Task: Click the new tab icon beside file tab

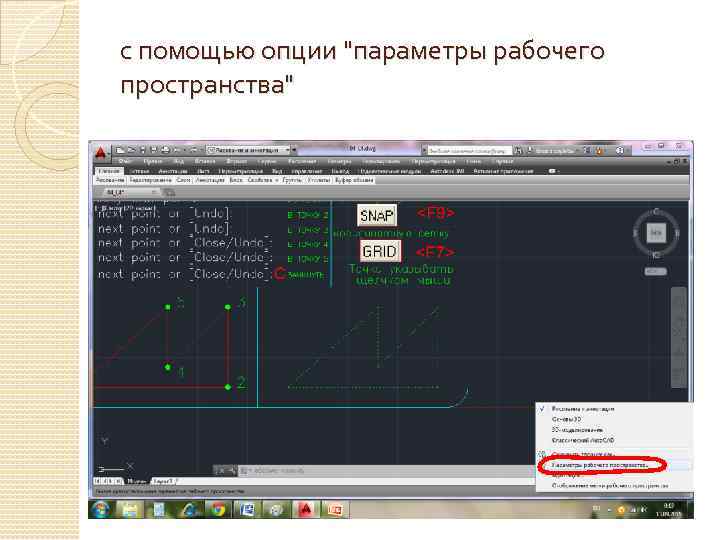Action: [169, 192]
